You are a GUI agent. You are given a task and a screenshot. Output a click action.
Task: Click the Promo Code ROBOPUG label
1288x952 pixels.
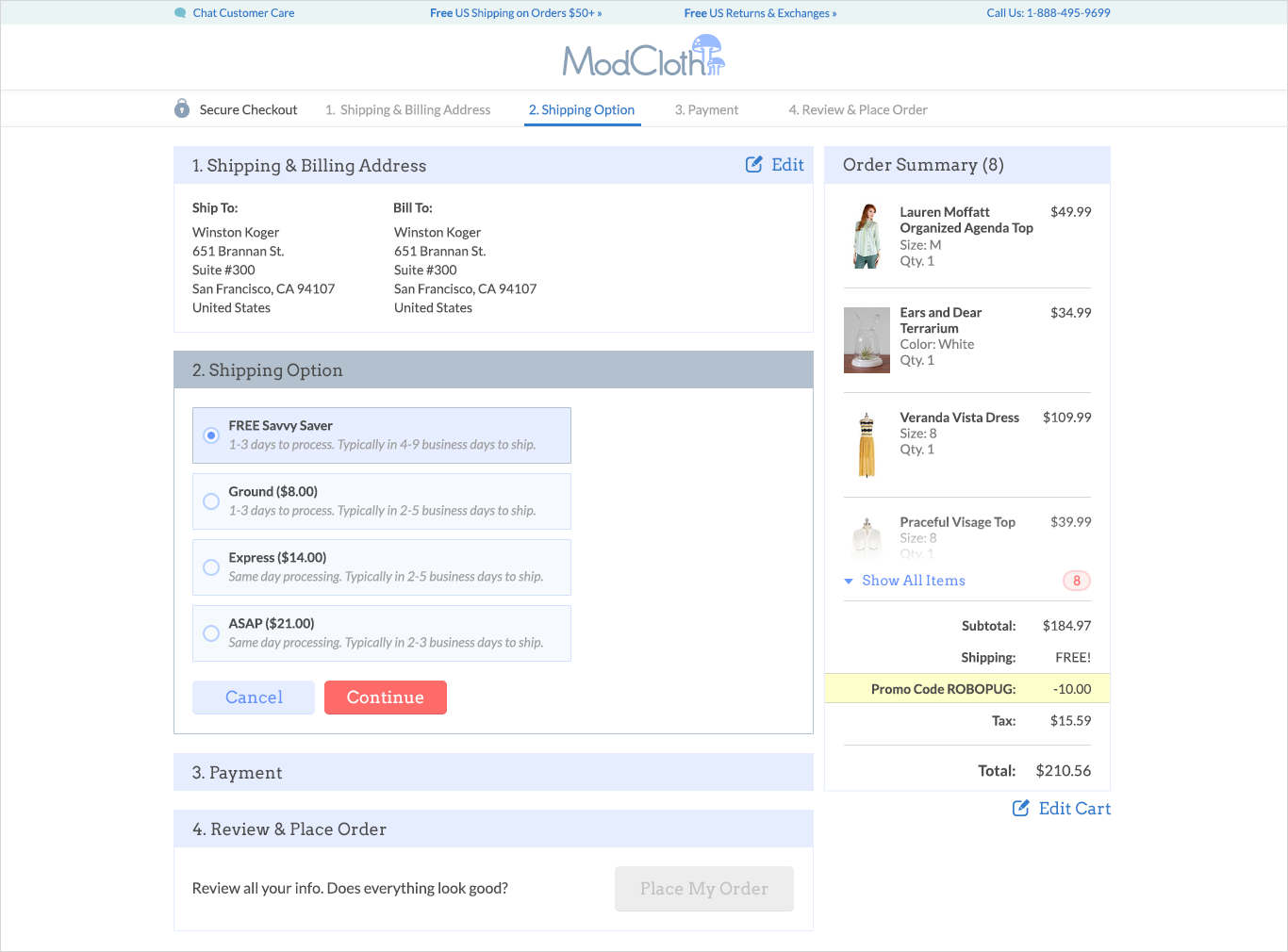click(944, 689)
